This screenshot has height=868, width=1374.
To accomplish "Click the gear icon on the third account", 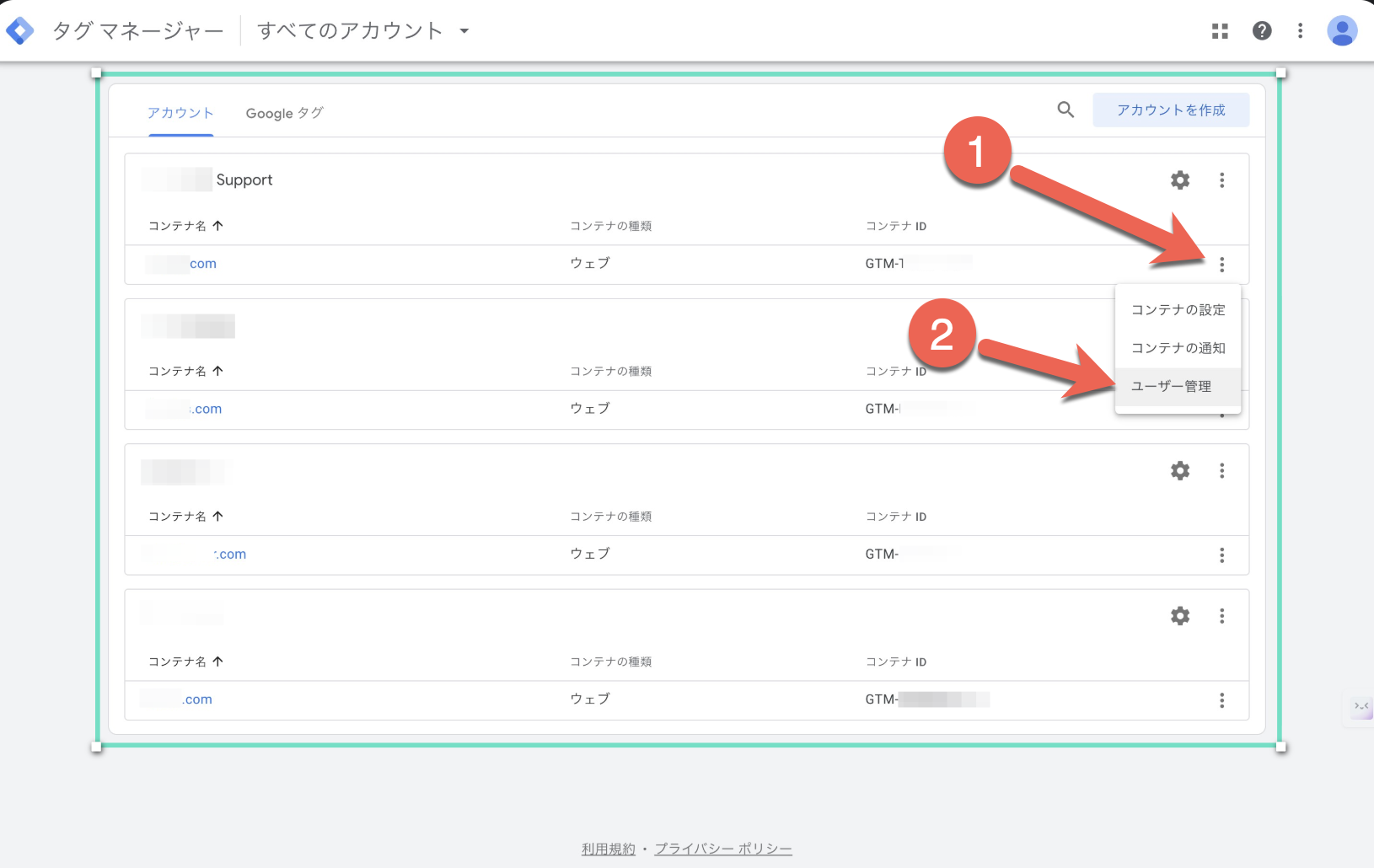I will pos(1180,470).
